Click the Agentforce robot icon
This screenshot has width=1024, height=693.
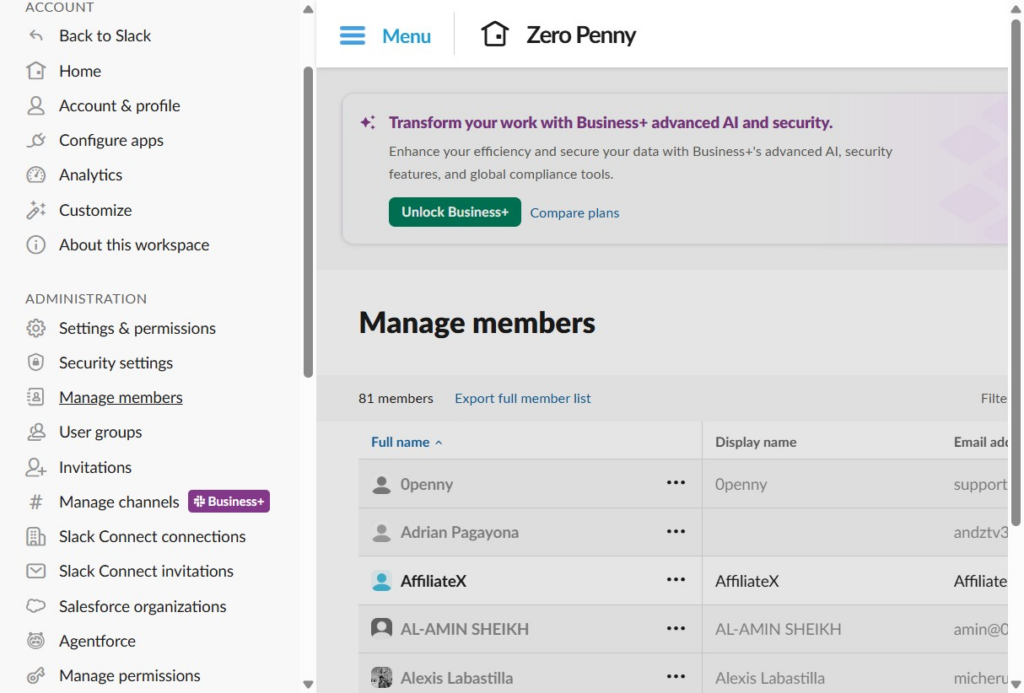[x=36, y=641]
